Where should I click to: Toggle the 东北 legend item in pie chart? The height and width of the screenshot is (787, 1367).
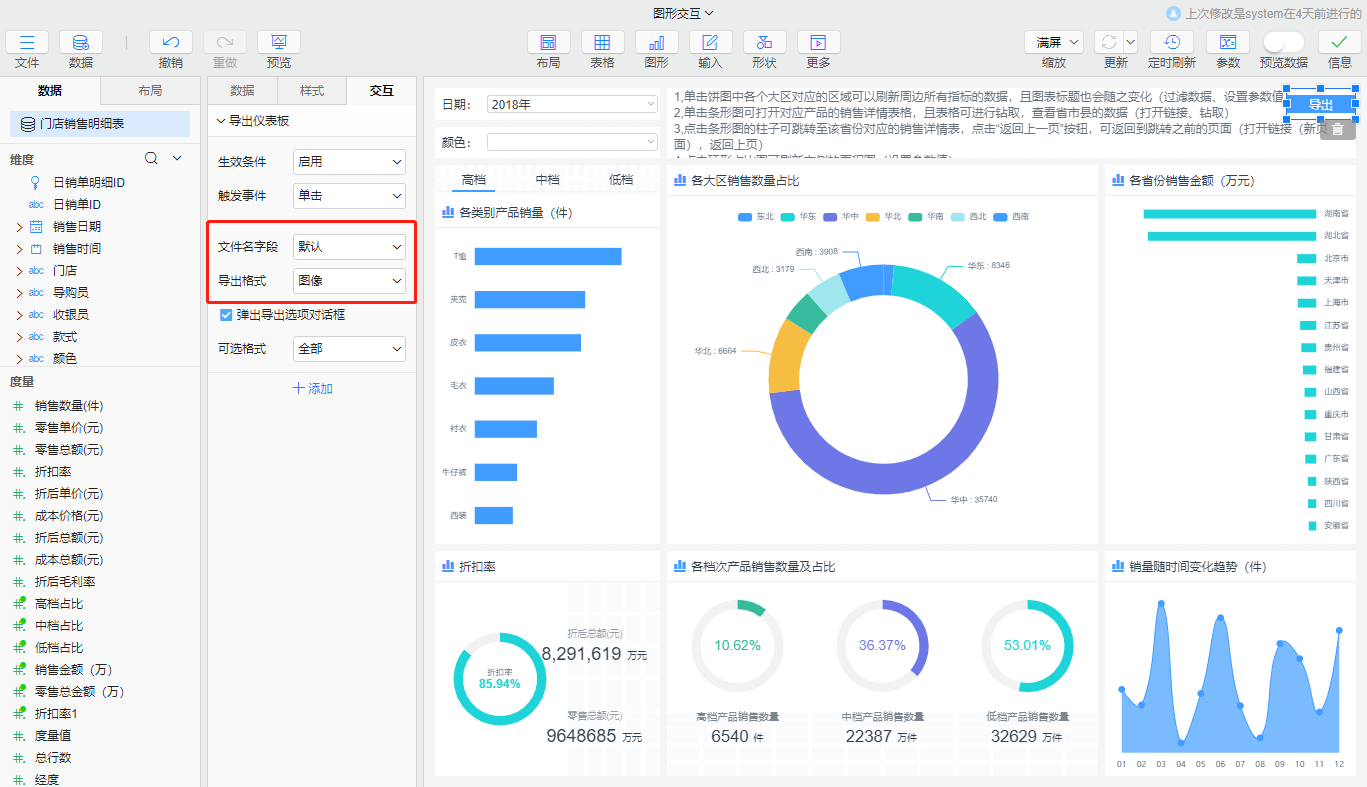[756, 217]
